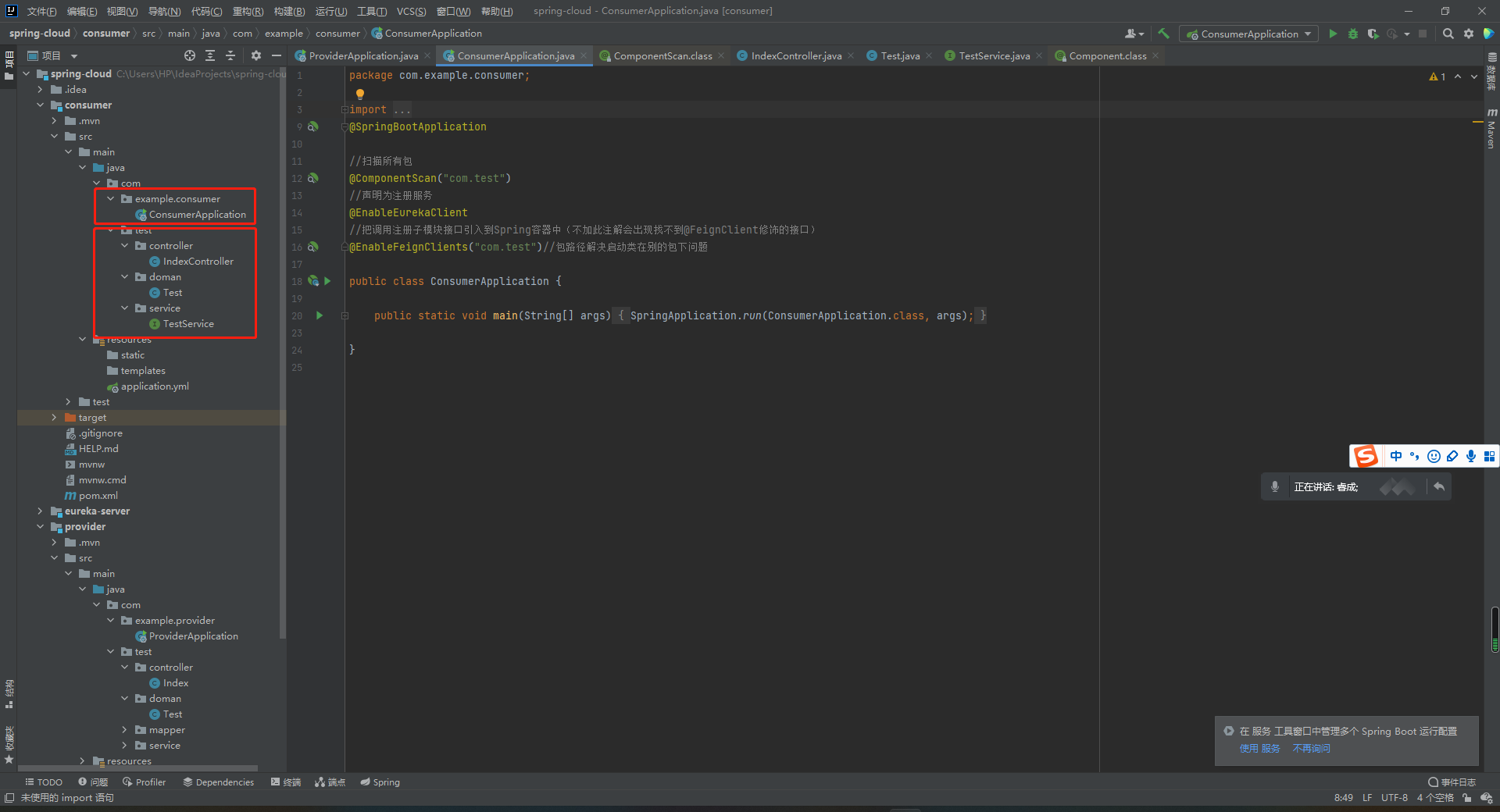This screenshot has width=1500, height=812.
Task: Run with Coverage using the shield icon
Action: [x=1373, y=34]
